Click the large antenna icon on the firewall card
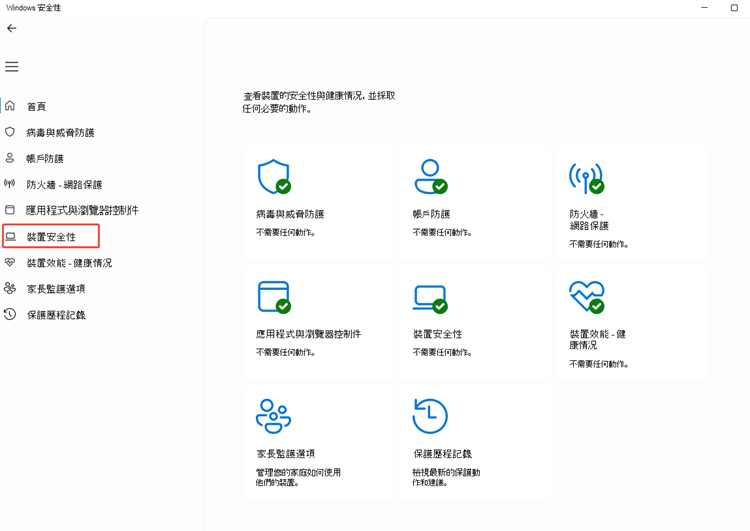Viewport: 750px width, 531px height. click(x=586, y=178)
